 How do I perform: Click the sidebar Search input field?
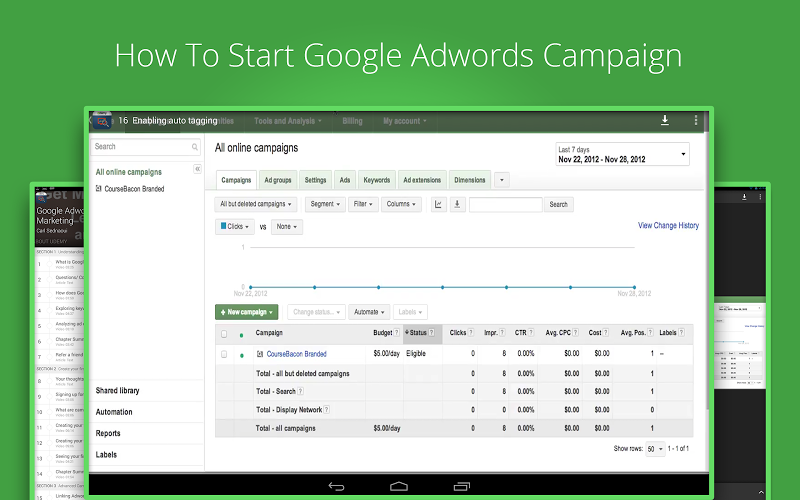tap(145, 147)
